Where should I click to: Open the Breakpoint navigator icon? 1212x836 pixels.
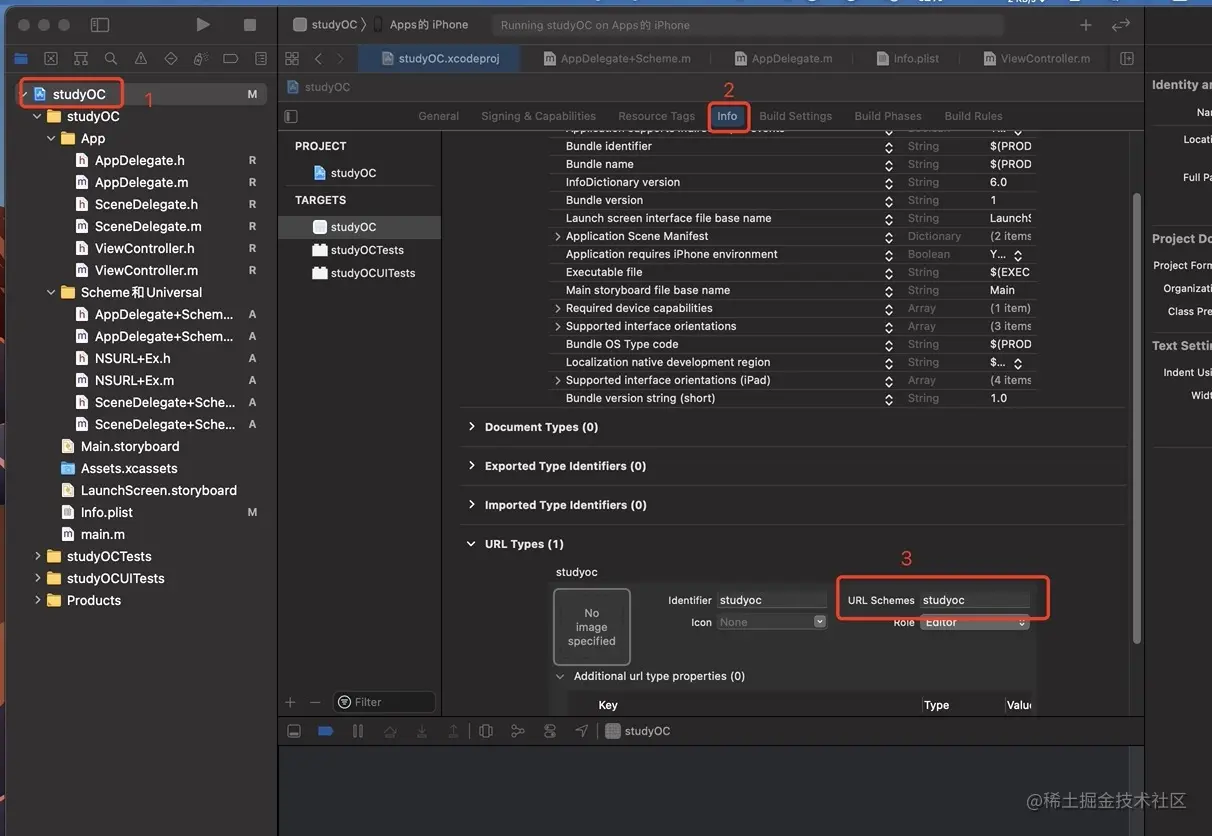click(x=231, y=59)
